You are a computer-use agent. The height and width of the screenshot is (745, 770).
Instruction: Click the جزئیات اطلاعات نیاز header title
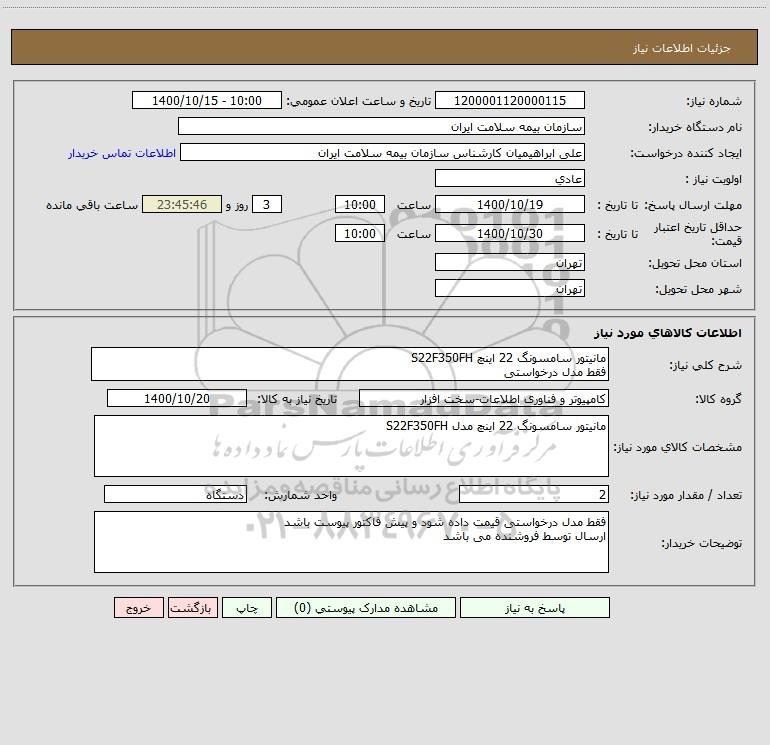point(681,48)
